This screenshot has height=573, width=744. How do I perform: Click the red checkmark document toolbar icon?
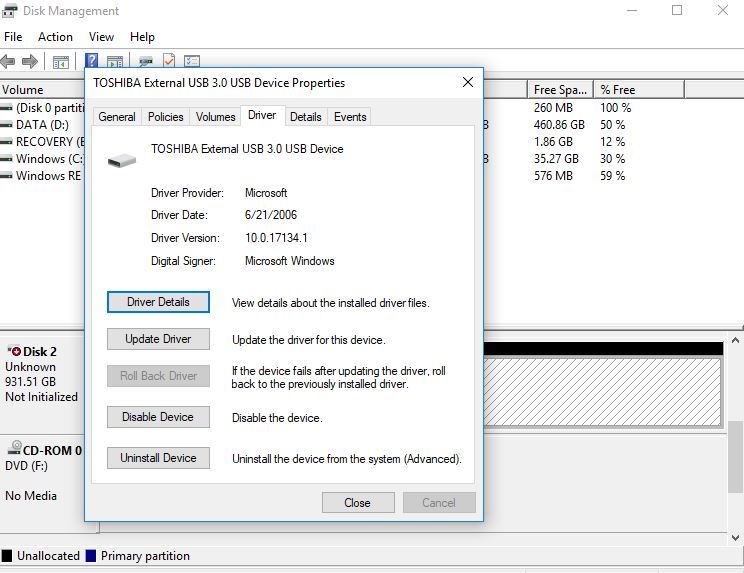pyautogui.click(x=169, y=60)
